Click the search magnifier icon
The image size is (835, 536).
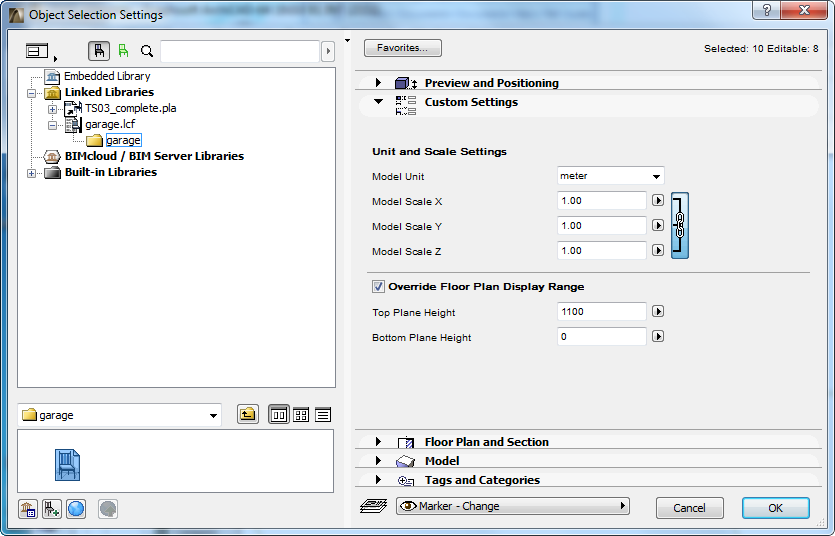click(x=146, y=51)
